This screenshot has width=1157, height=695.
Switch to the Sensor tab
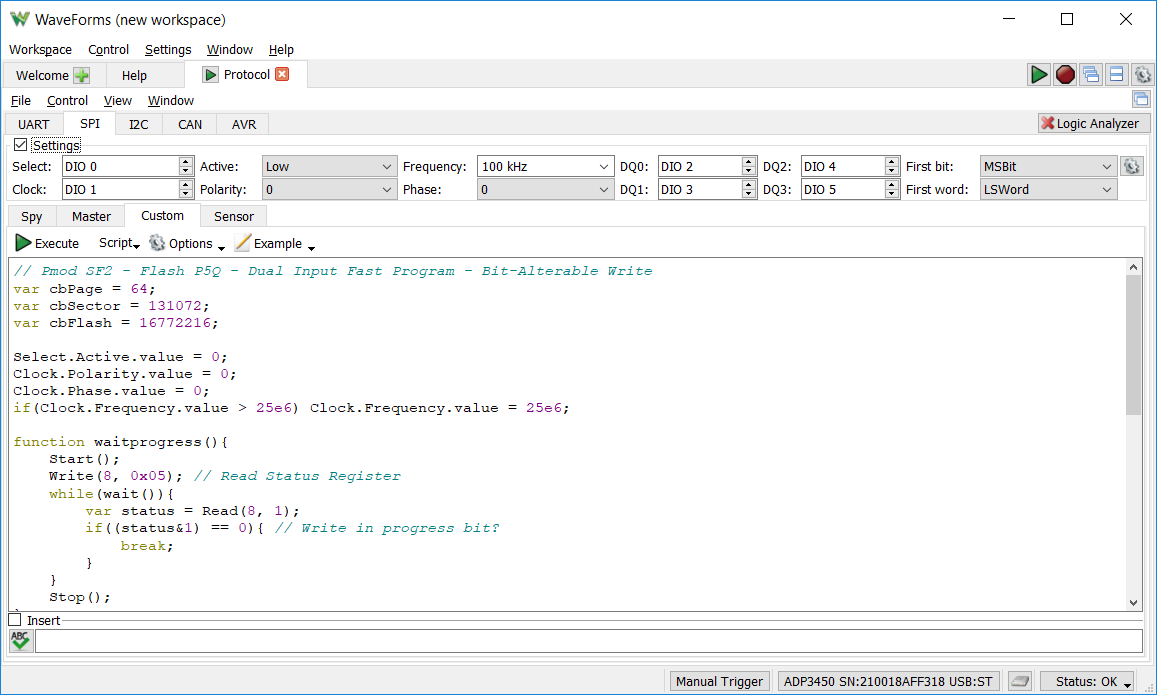(x=234, y=216)
